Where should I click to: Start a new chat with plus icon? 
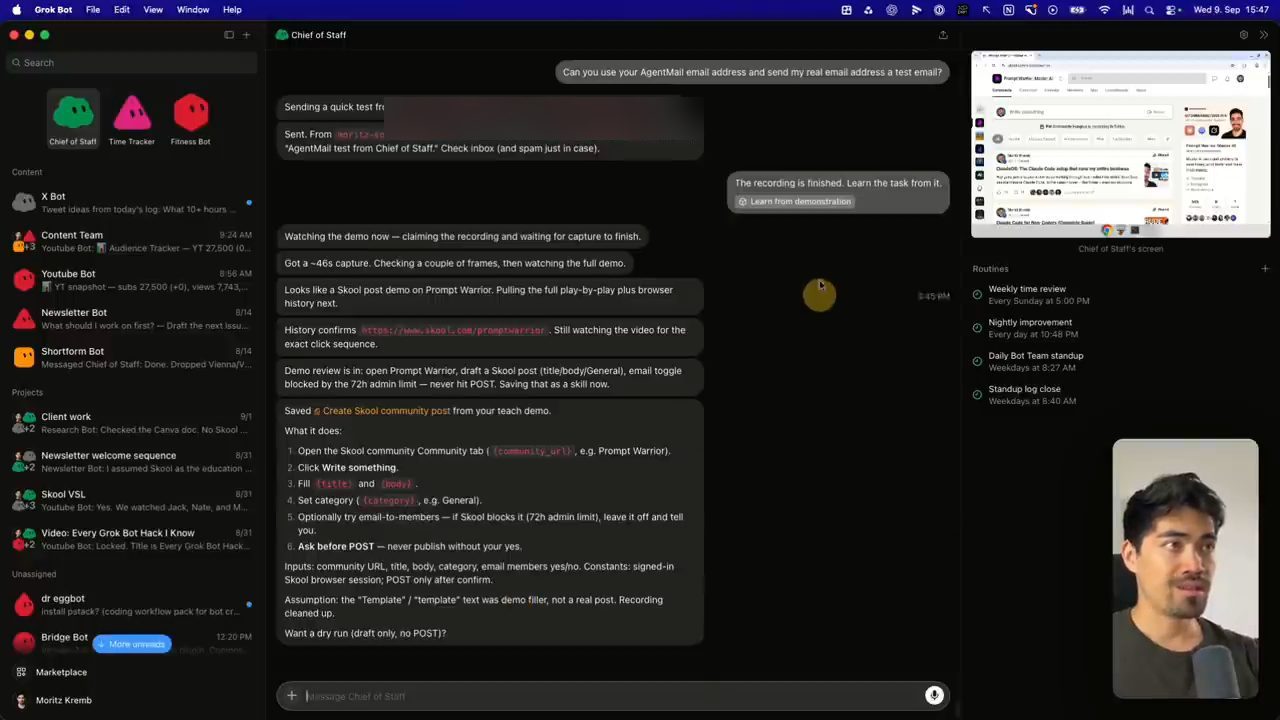click(x=246, y=35)
